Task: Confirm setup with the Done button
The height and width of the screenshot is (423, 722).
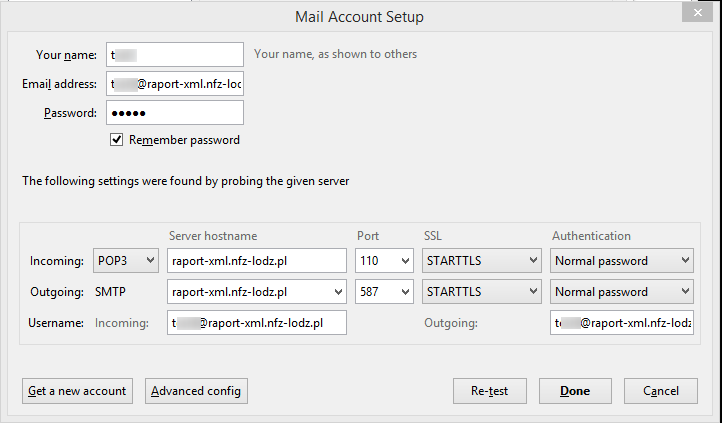Action: (575, 391)
